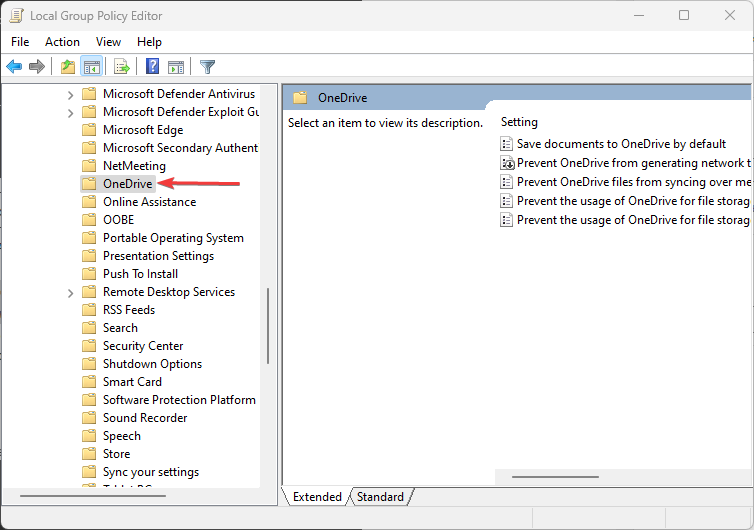
Task: Click folder icon beside Store
Action: tap(89, 454)
